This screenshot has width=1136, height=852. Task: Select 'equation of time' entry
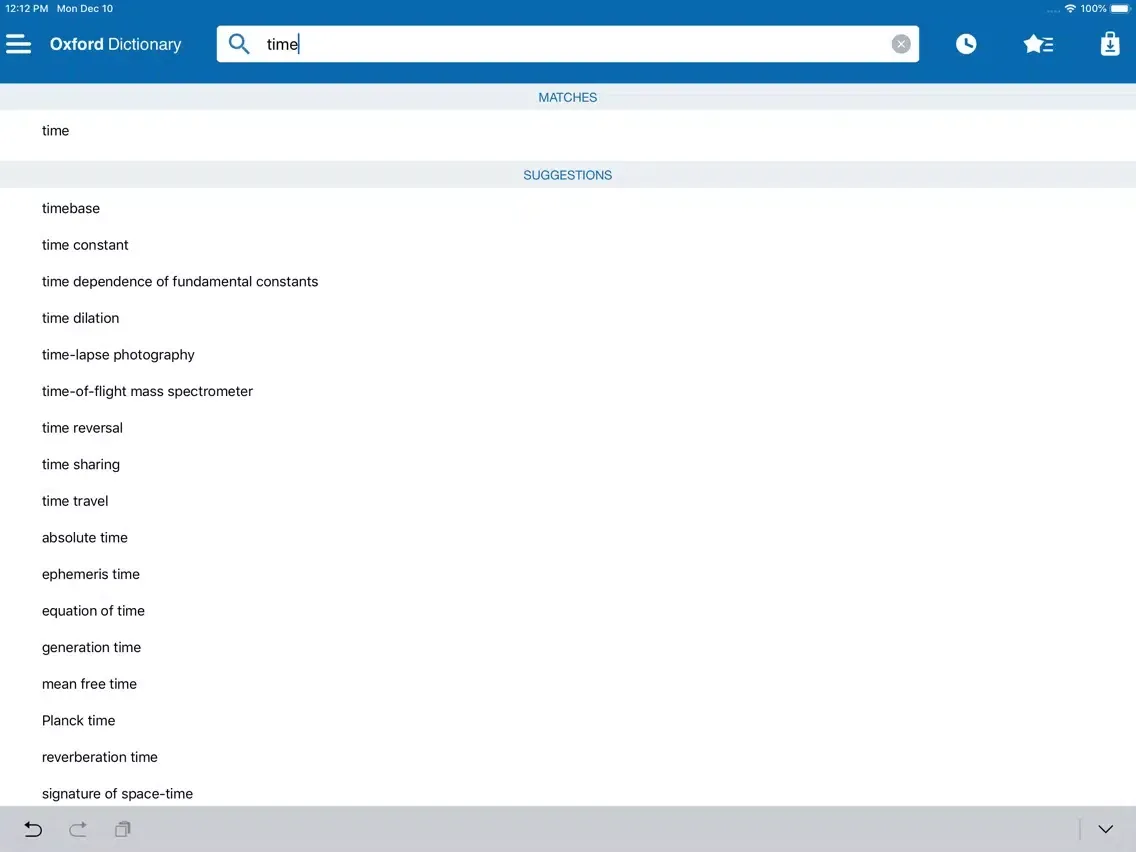tap(568, 611)
